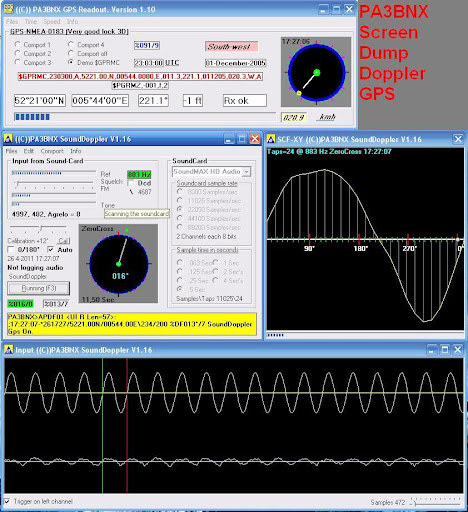Enable the 0/180° checkbox
Image resolution: width=468 pixels, height=512 pixels.
coord(11,249)
